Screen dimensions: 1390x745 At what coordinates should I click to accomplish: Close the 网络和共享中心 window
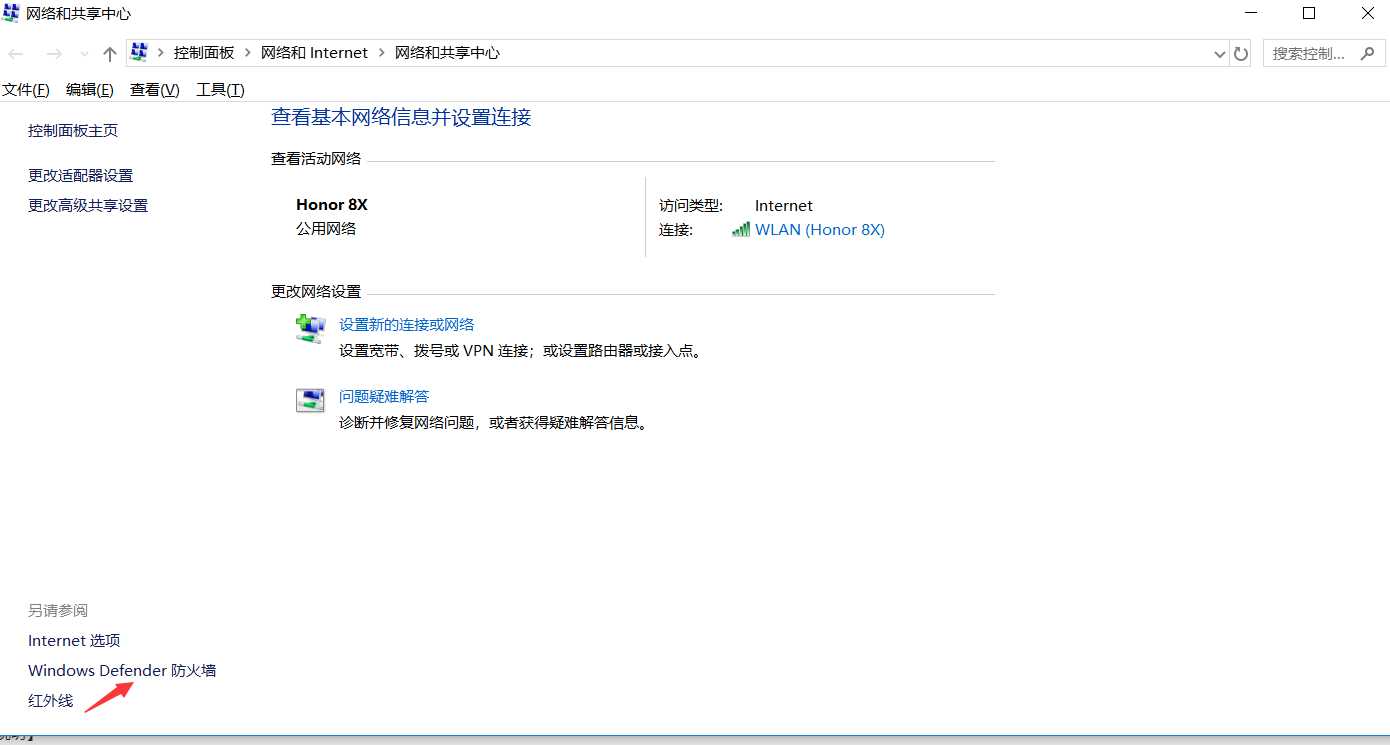click(1367, 13)
